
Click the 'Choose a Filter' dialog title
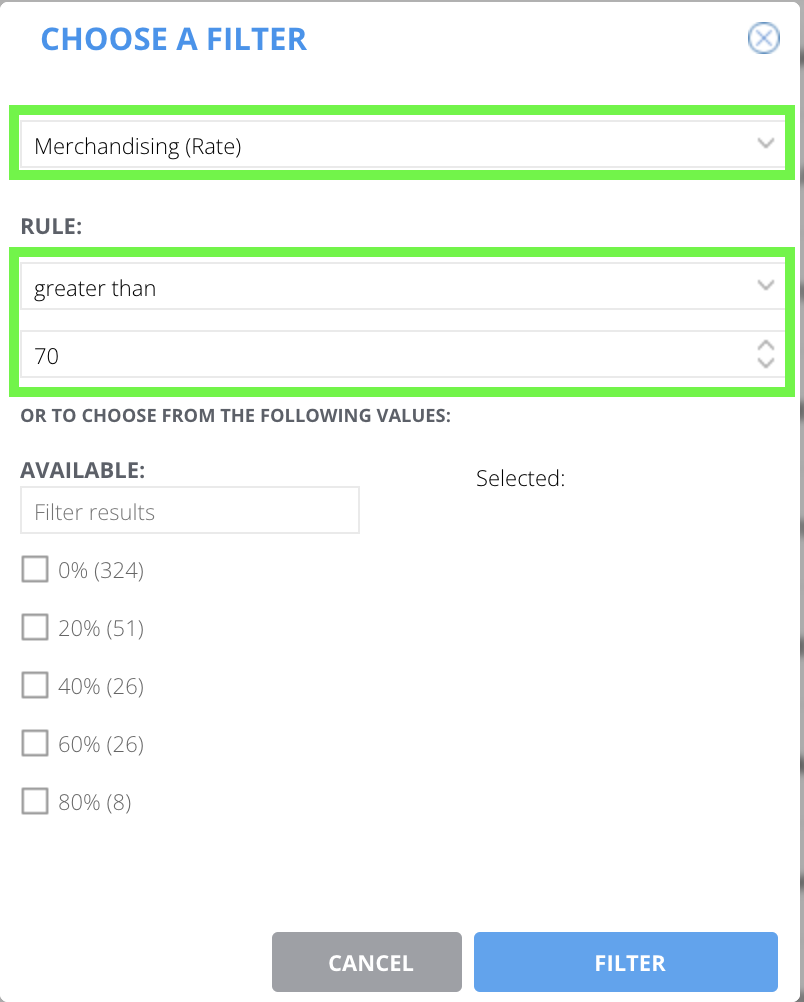(x=173, y=39)
